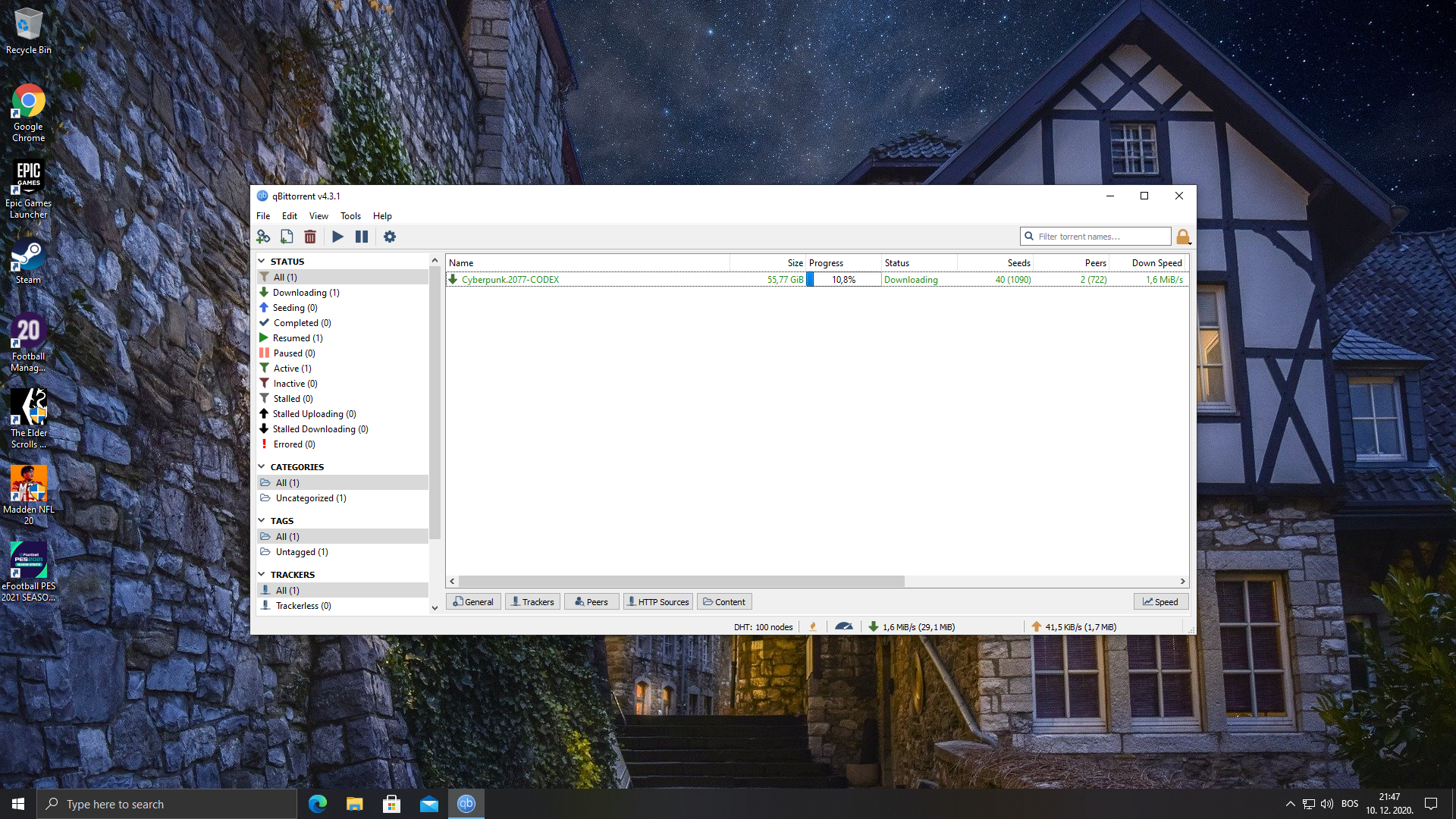Pause torrents with the pause icon
This screenshot has width=1456, height=819.
point(362,237)
